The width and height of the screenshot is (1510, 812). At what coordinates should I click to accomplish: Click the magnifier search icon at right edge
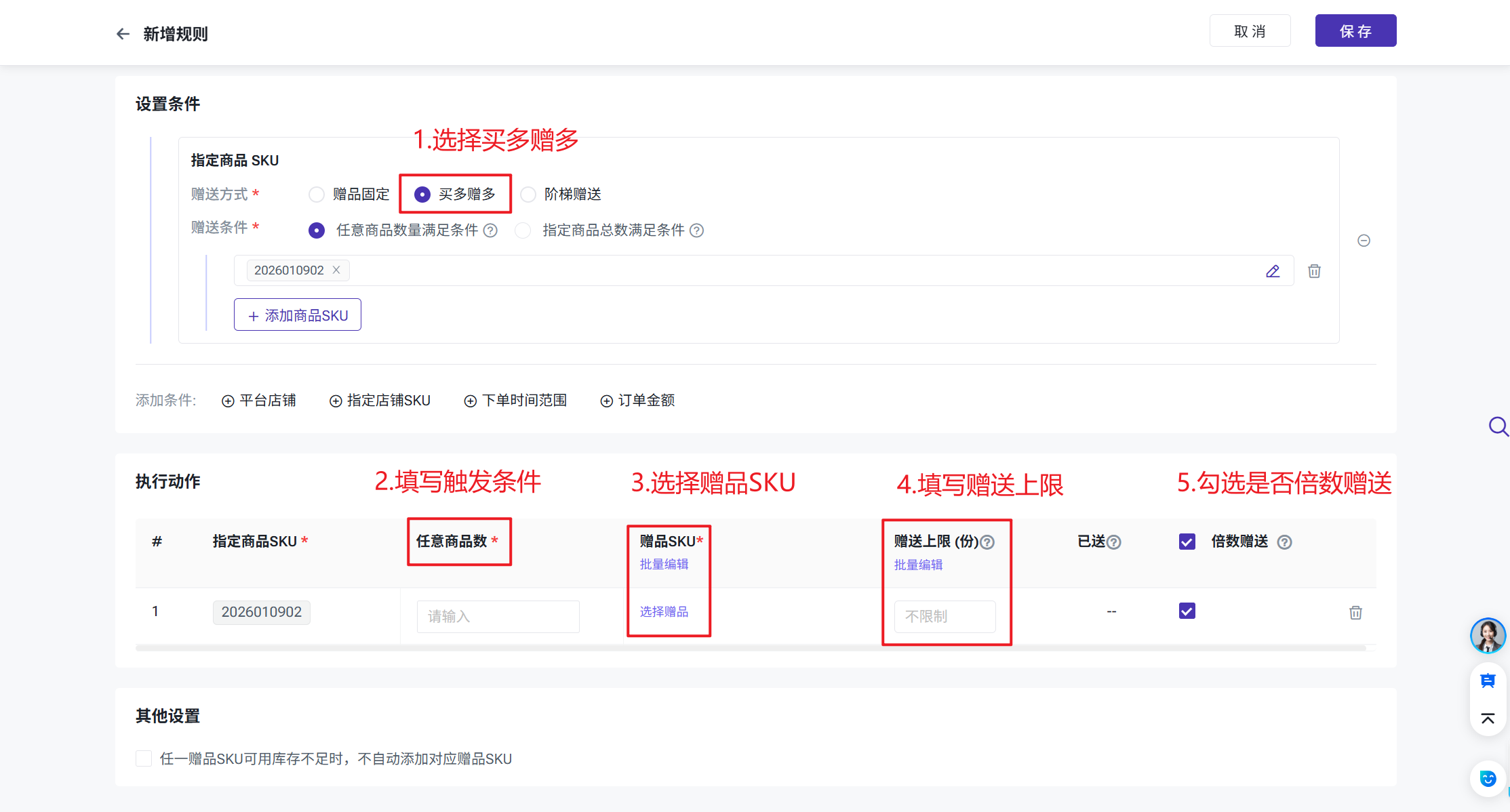[x=1498, y=426]
